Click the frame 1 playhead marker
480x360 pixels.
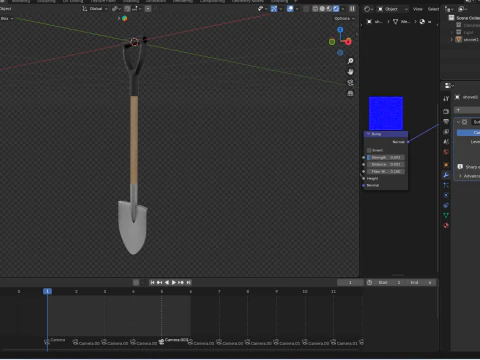[x=47, y=291]
